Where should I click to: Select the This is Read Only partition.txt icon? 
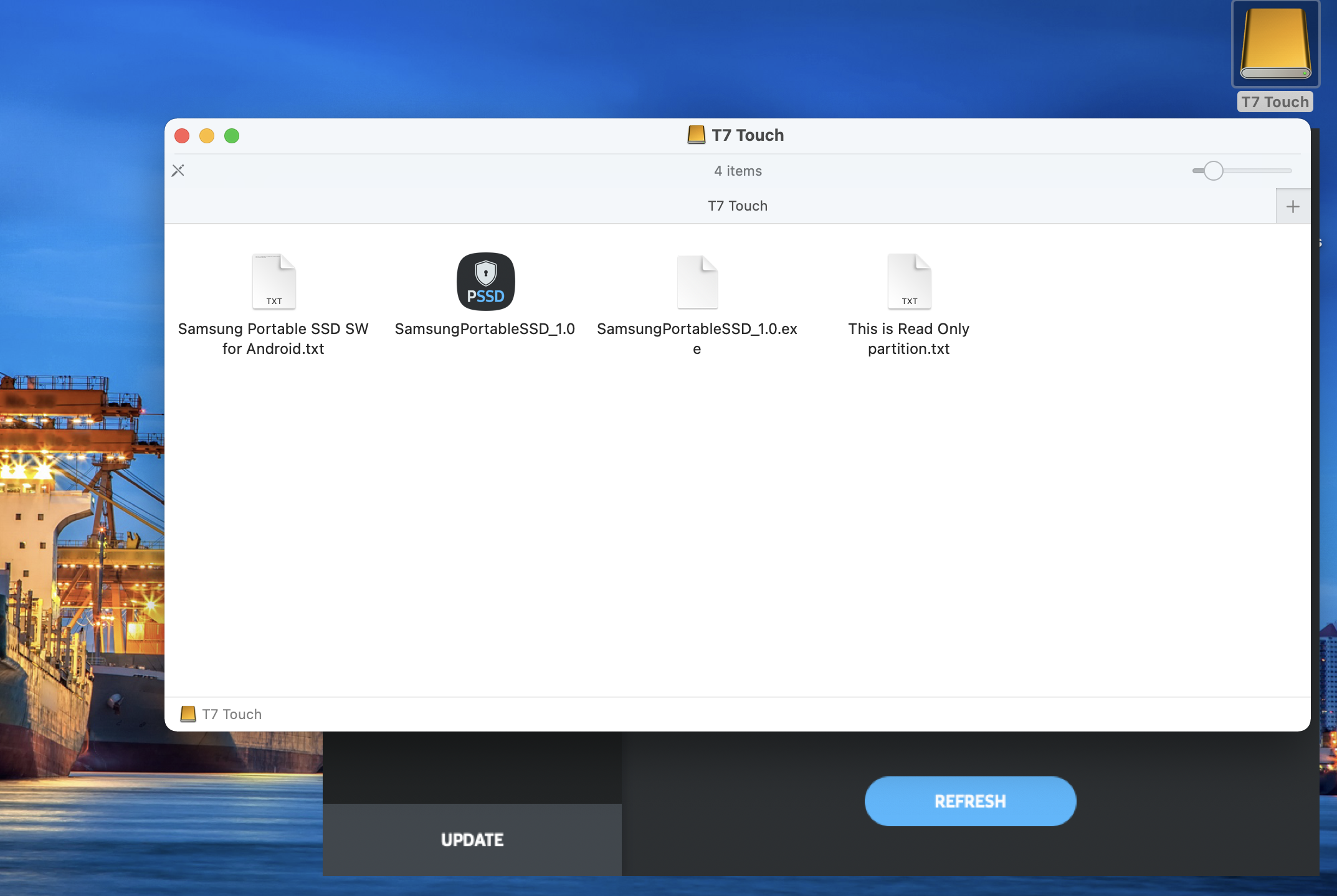tap(909, 282)
